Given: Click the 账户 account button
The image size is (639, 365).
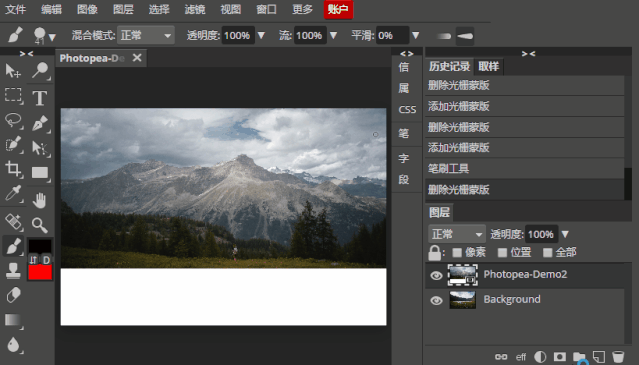Looking at the screenshot, I should coord(338,9).
